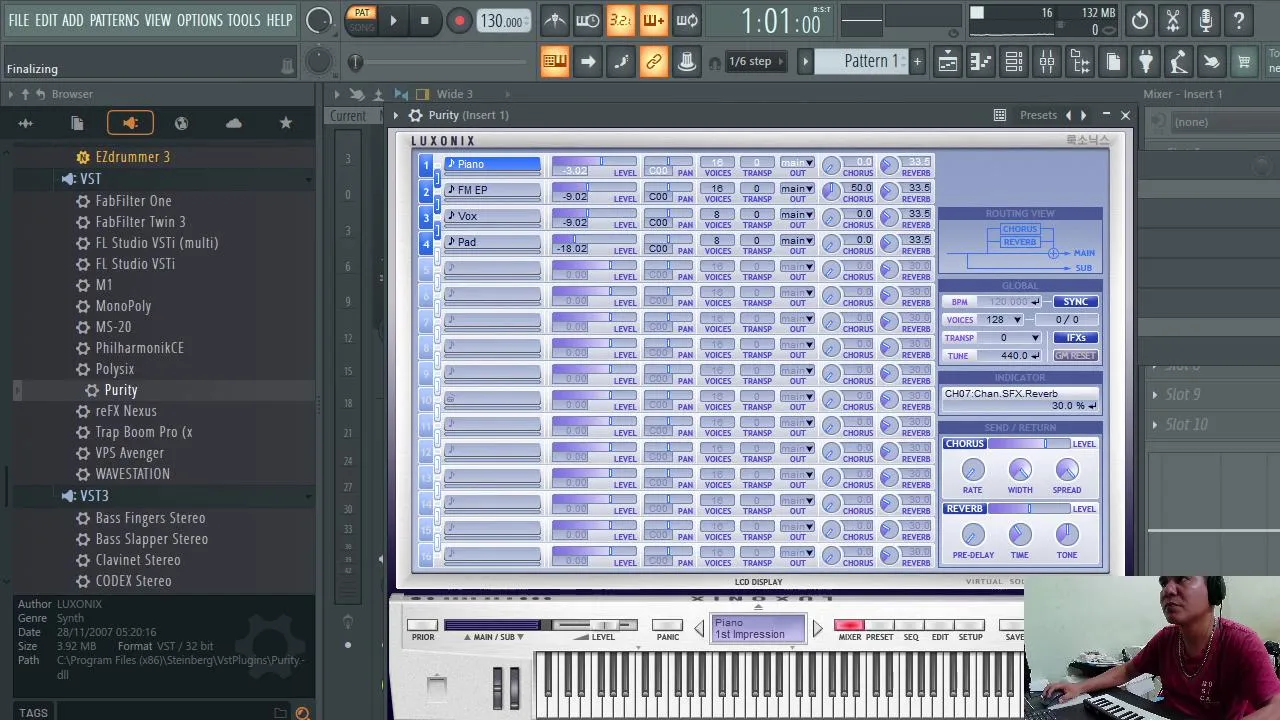Click the Pad channel LEVEL slider
Screen dimensions: 1280x720
594,240
